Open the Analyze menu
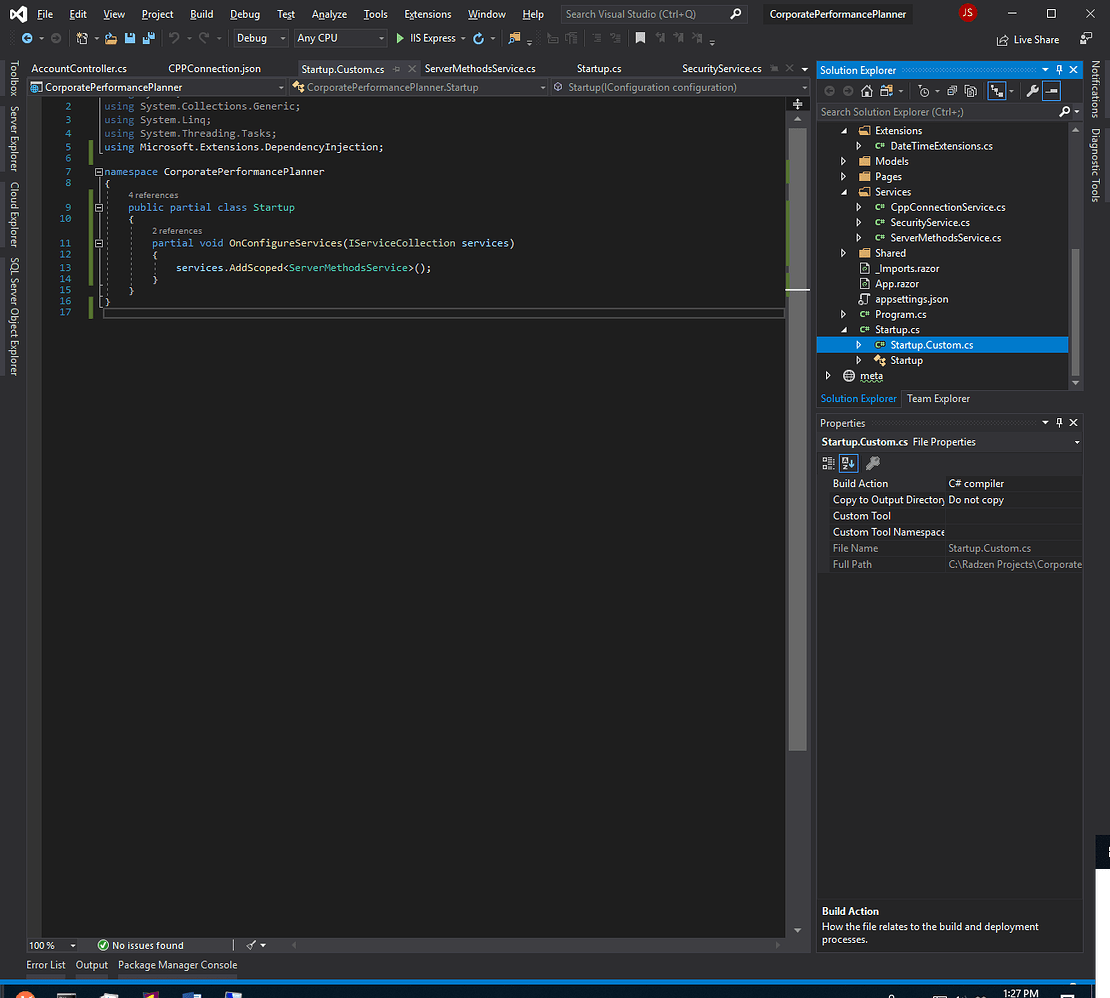1110x998 pixels. tap(329, 14)
